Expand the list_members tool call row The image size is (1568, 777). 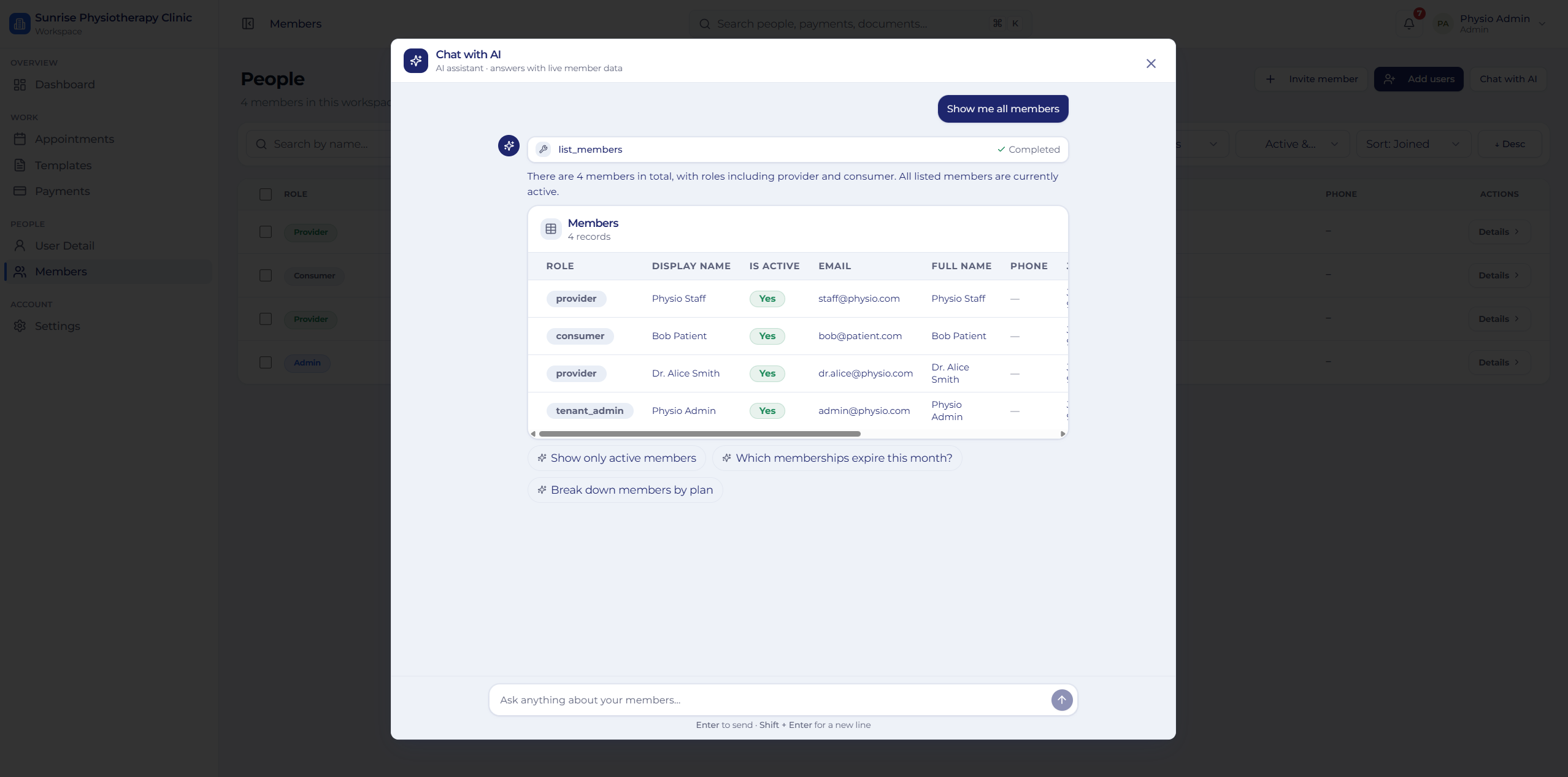797,150
